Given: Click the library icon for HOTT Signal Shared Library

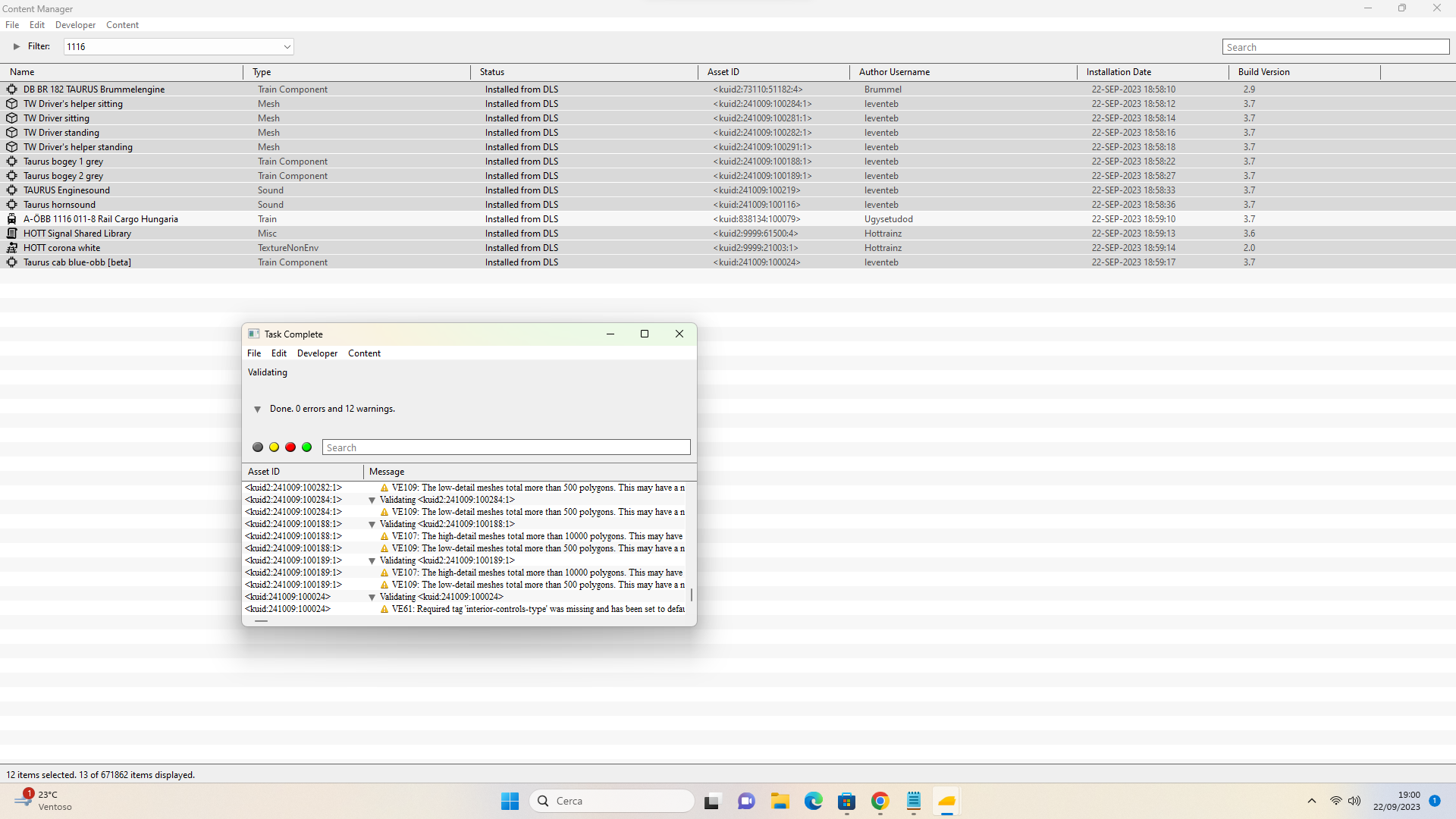Looking at the screenshot, I should (12, 234).
